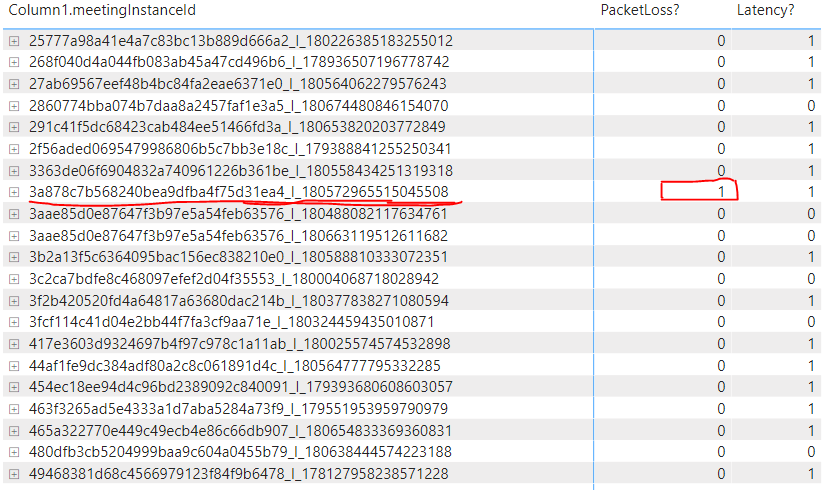Sort by the Latency? column header
The width and height of the screenshot is (840, 490).
766,10
